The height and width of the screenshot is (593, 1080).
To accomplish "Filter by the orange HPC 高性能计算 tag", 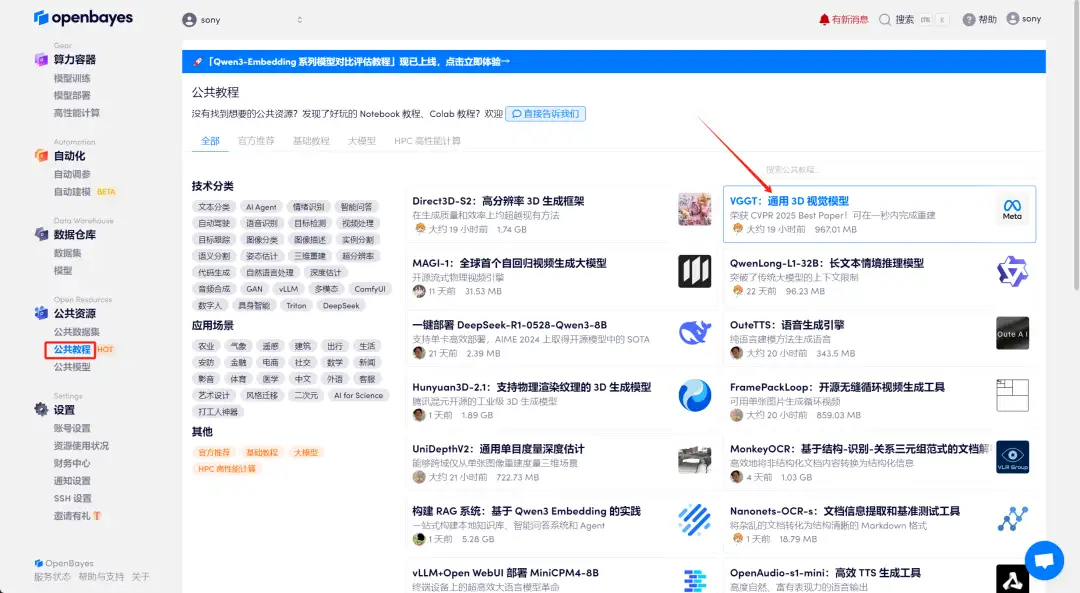I will point(227,468).
